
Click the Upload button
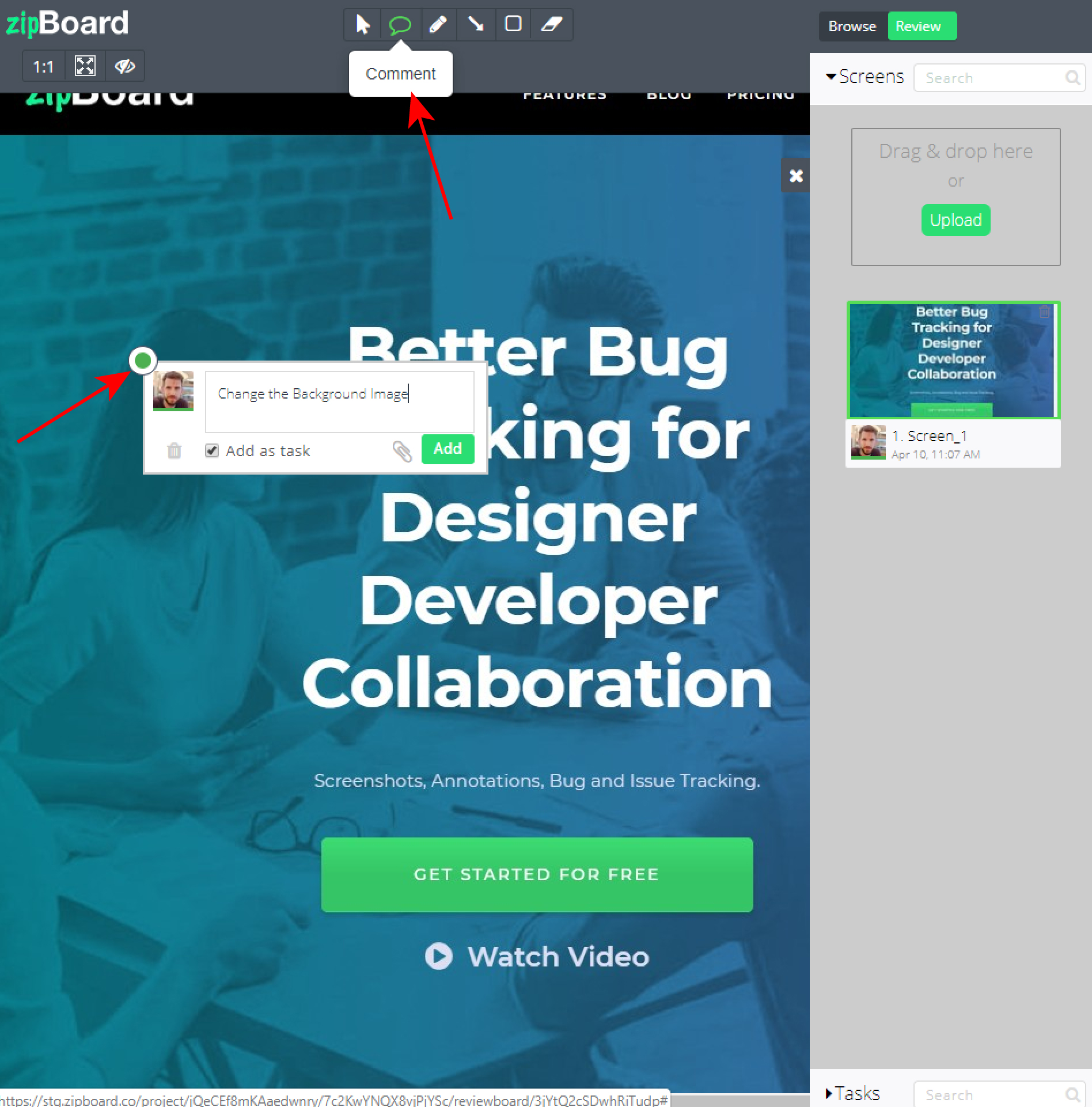click(955, 220)
